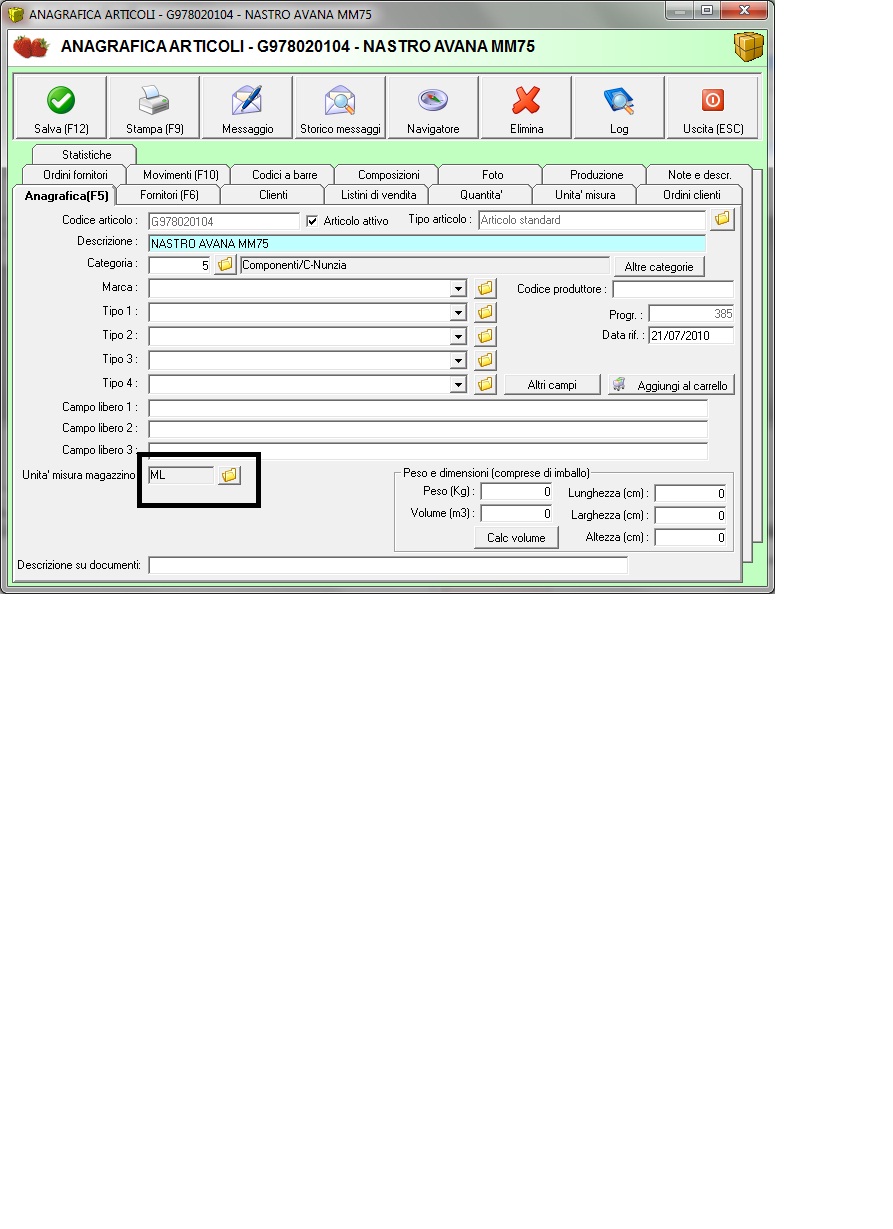The width and height of the screenshot is (893, 1229).
Task: Click the Codice produttore input field
Action: (673, 290)
